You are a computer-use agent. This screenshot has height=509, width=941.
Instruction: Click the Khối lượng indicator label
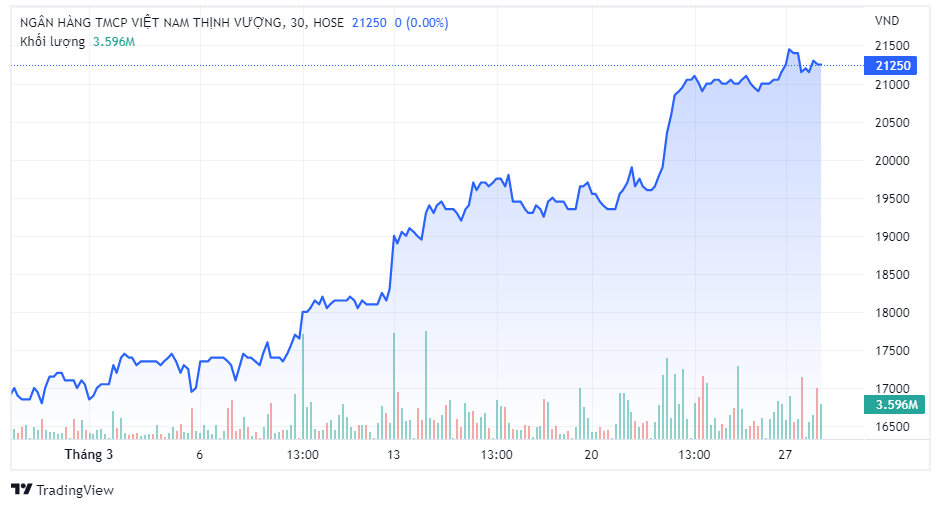pyautogui.click(x=53, y=41)
